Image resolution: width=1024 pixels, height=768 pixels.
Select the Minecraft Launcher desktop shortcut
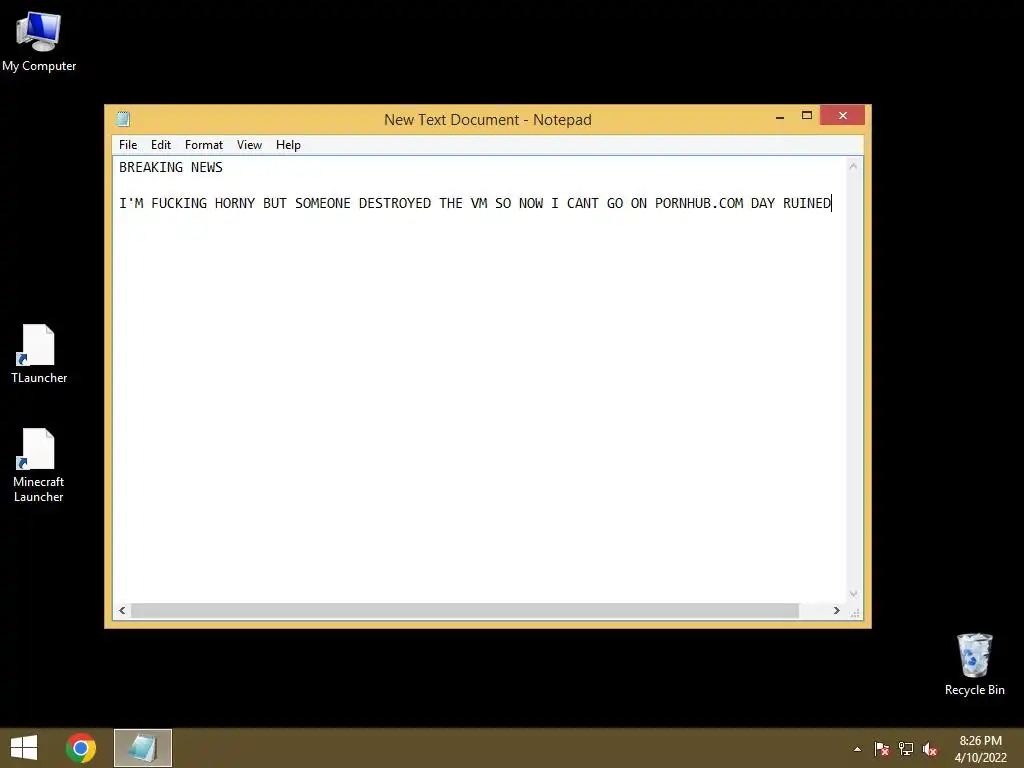[x=39, y=466]
